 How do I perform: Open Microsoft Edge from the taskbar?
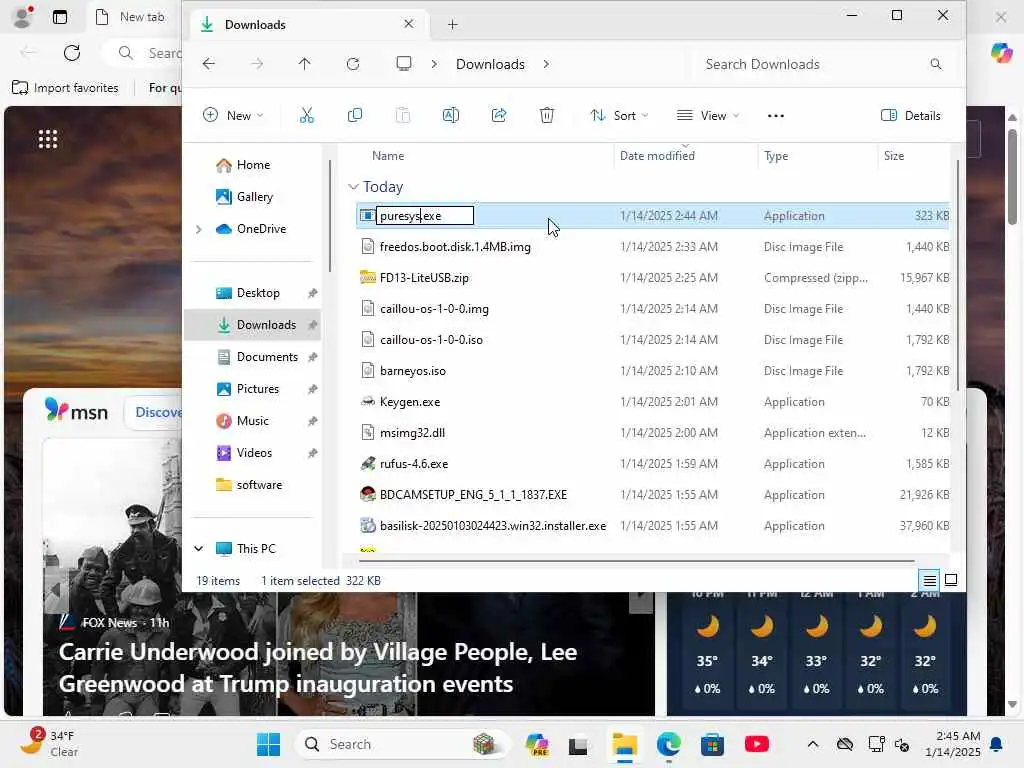(x=669, y=744)
